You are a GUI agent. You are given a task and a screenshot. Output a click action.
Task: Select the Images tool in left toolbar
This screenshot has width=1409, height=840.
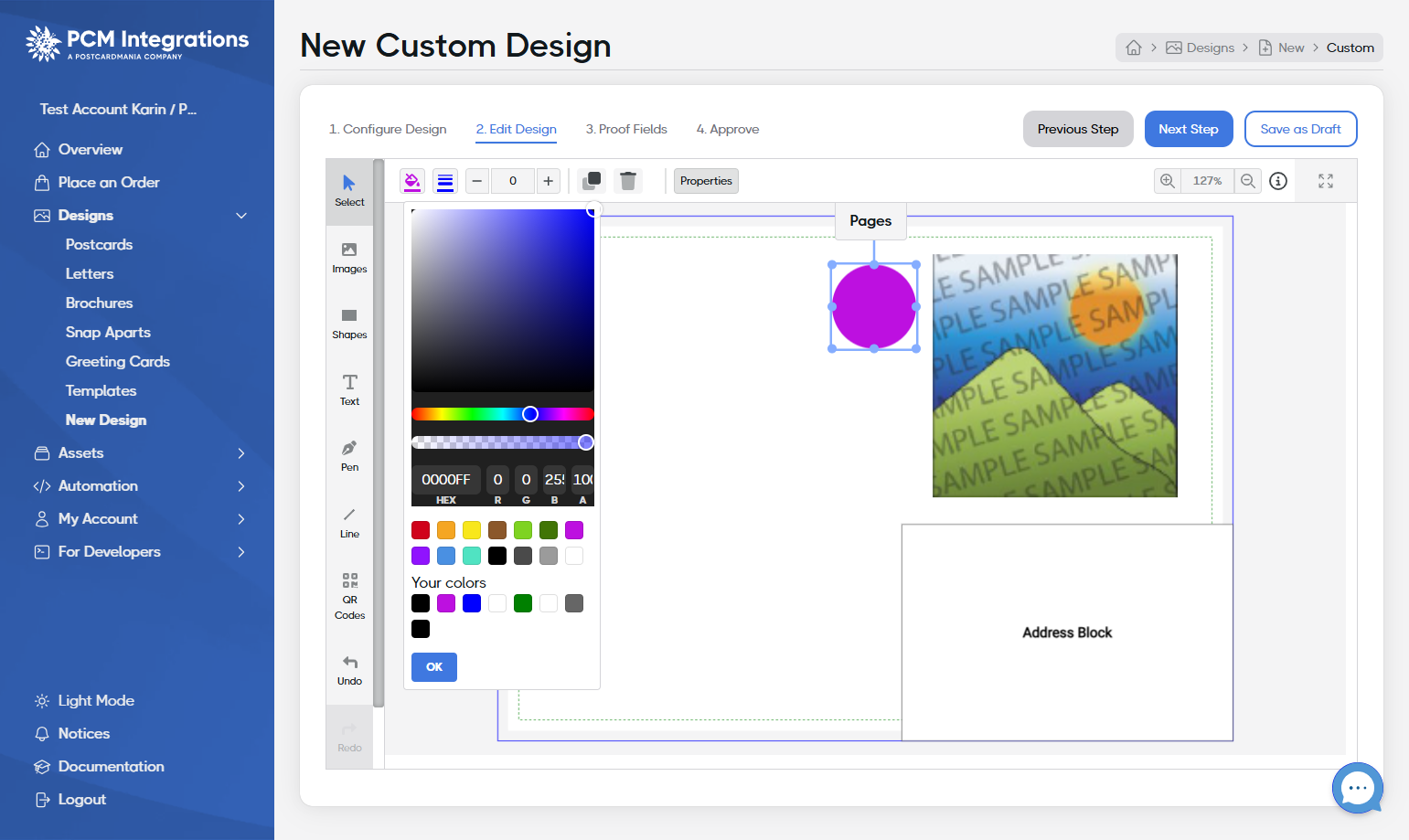[349, 258]
